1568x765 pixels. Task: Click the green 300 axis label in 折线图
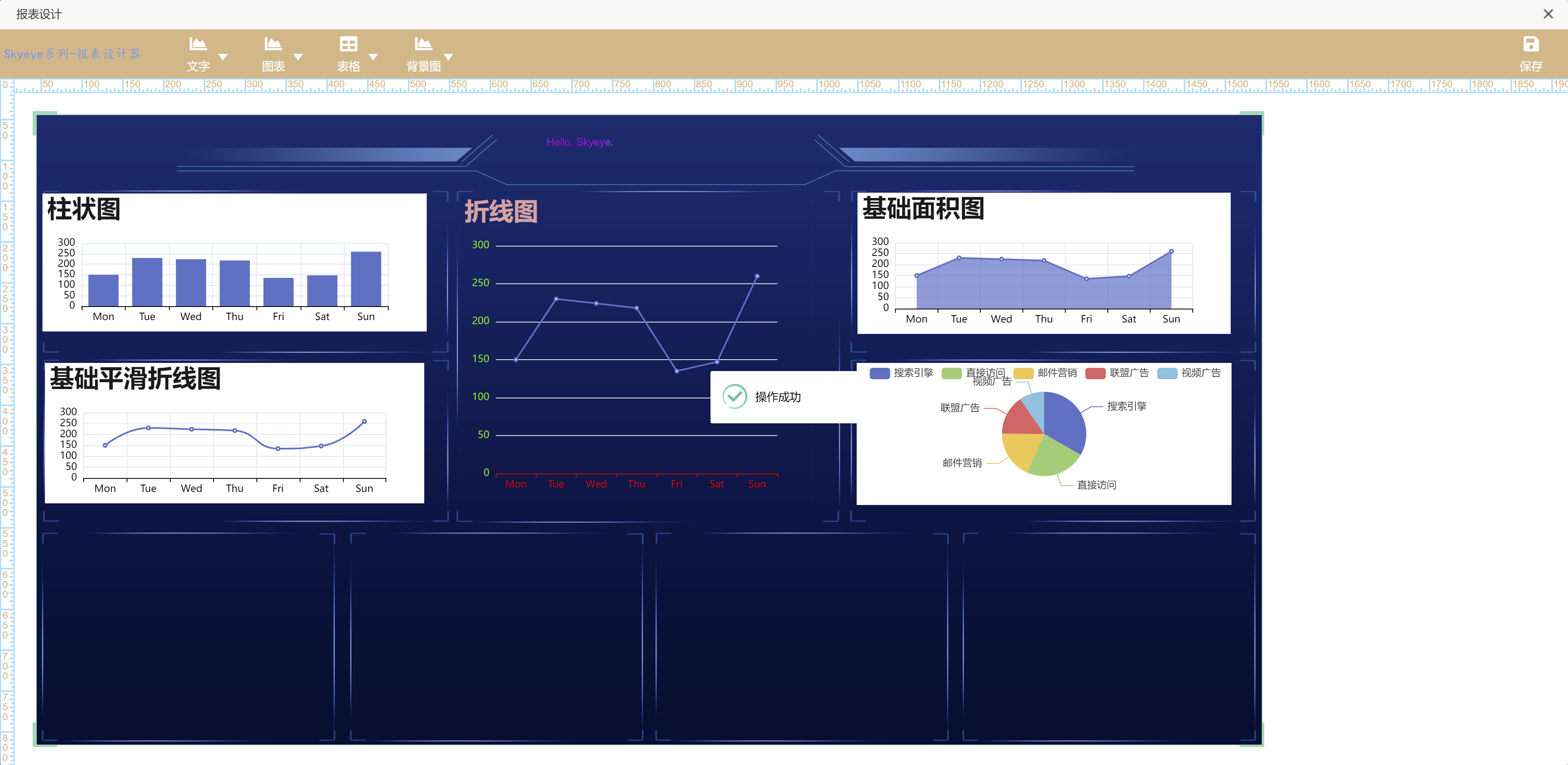[480, 245]
